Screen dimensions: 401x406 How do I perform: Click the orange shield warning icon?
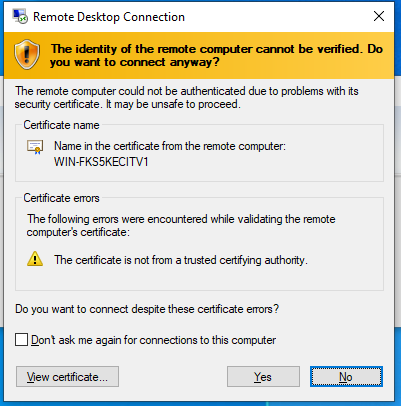click(x=27, y=55)
